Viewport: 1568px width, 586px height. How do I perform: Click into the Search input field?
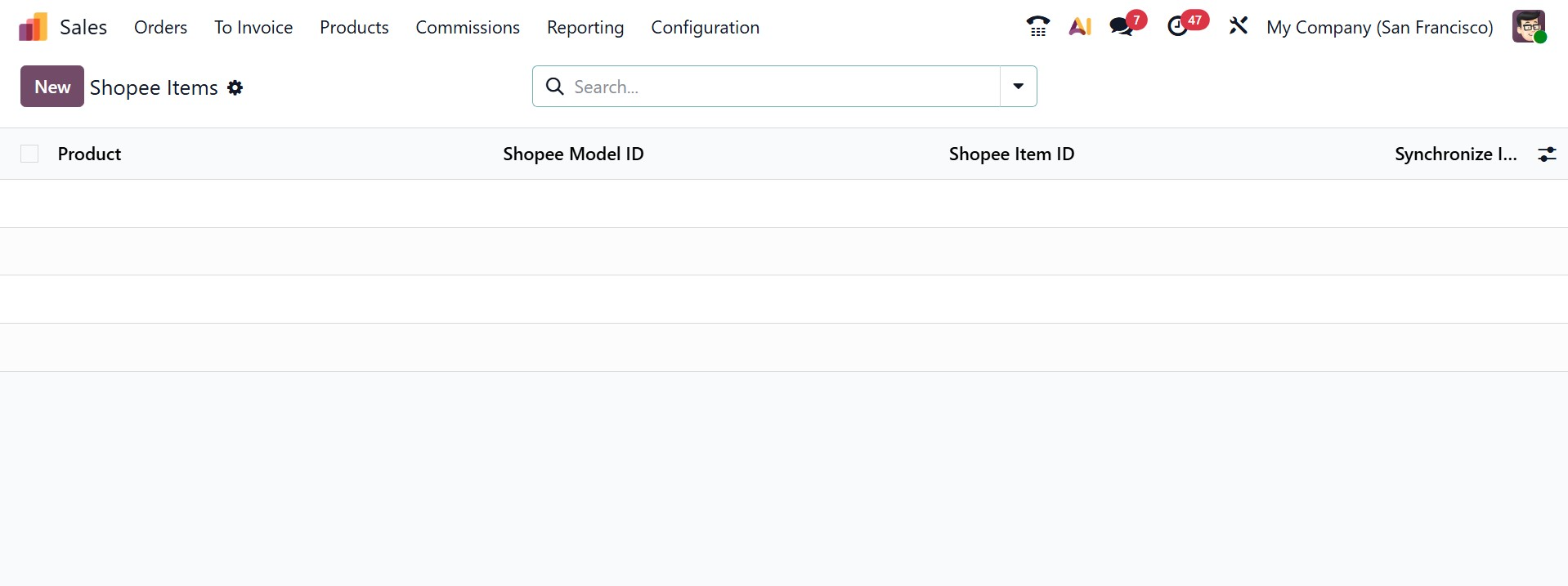[x=777, y=87]
